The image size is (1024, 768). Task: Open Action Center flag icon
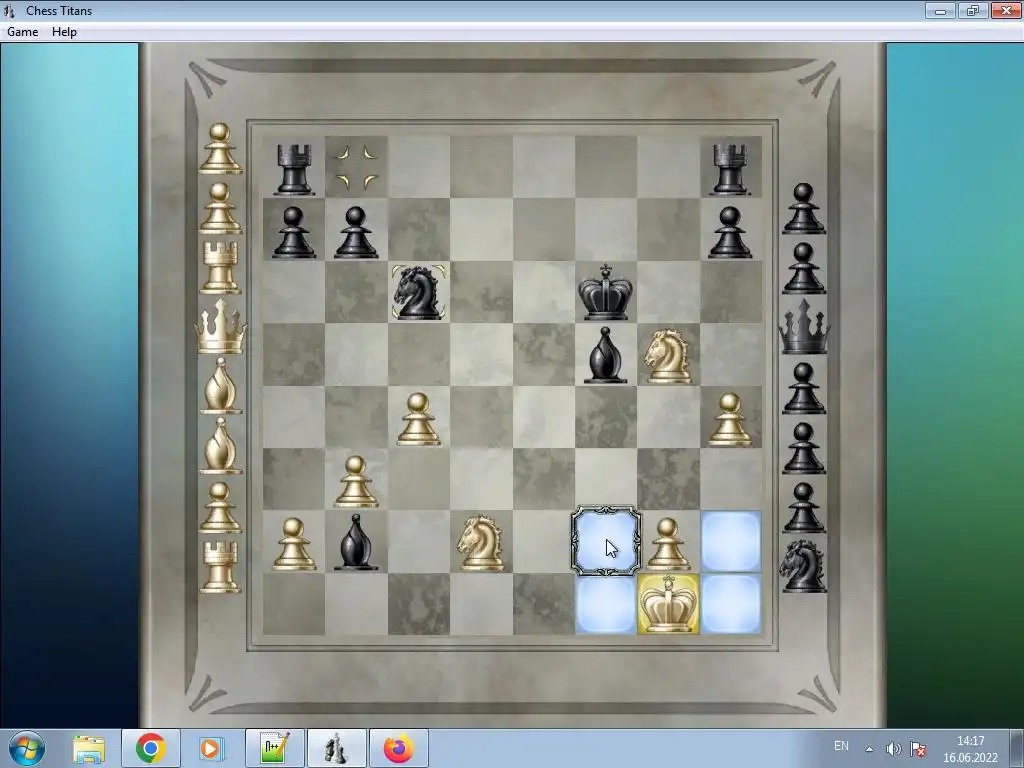(918, 749)
